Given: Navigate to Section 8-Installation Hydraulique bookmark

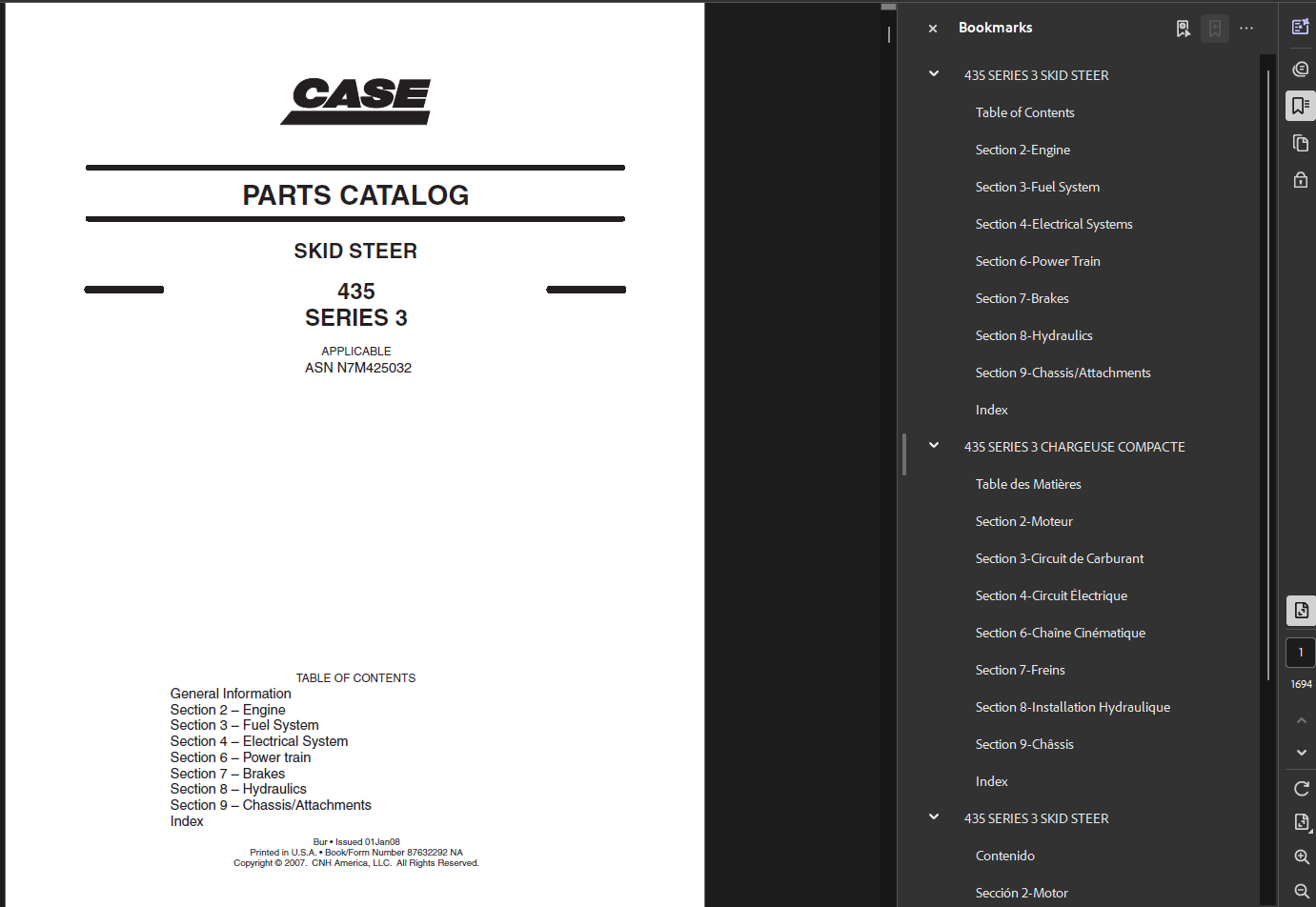Looking at the screenshot, I should pos(1072,707).
